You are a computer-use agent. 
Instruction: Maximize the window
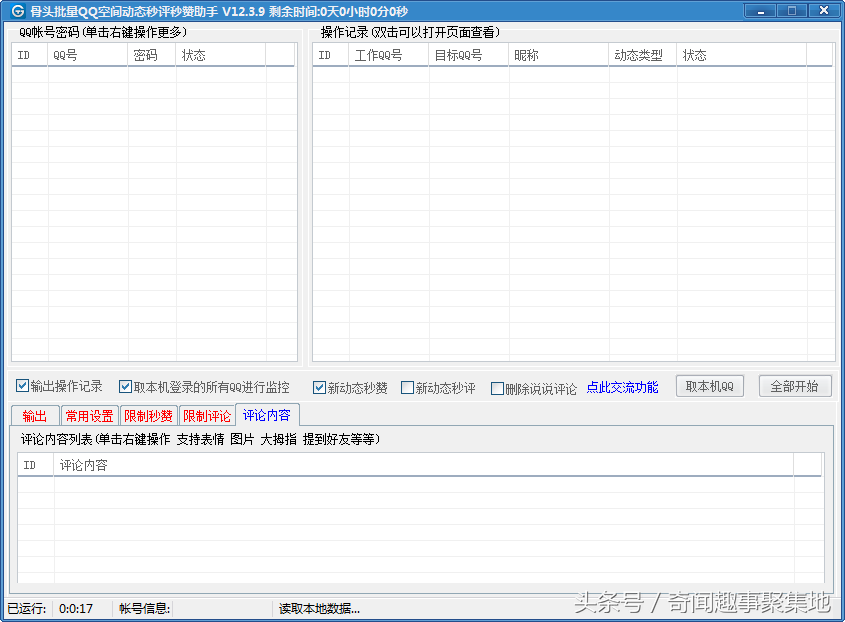(x=792, y=10)
